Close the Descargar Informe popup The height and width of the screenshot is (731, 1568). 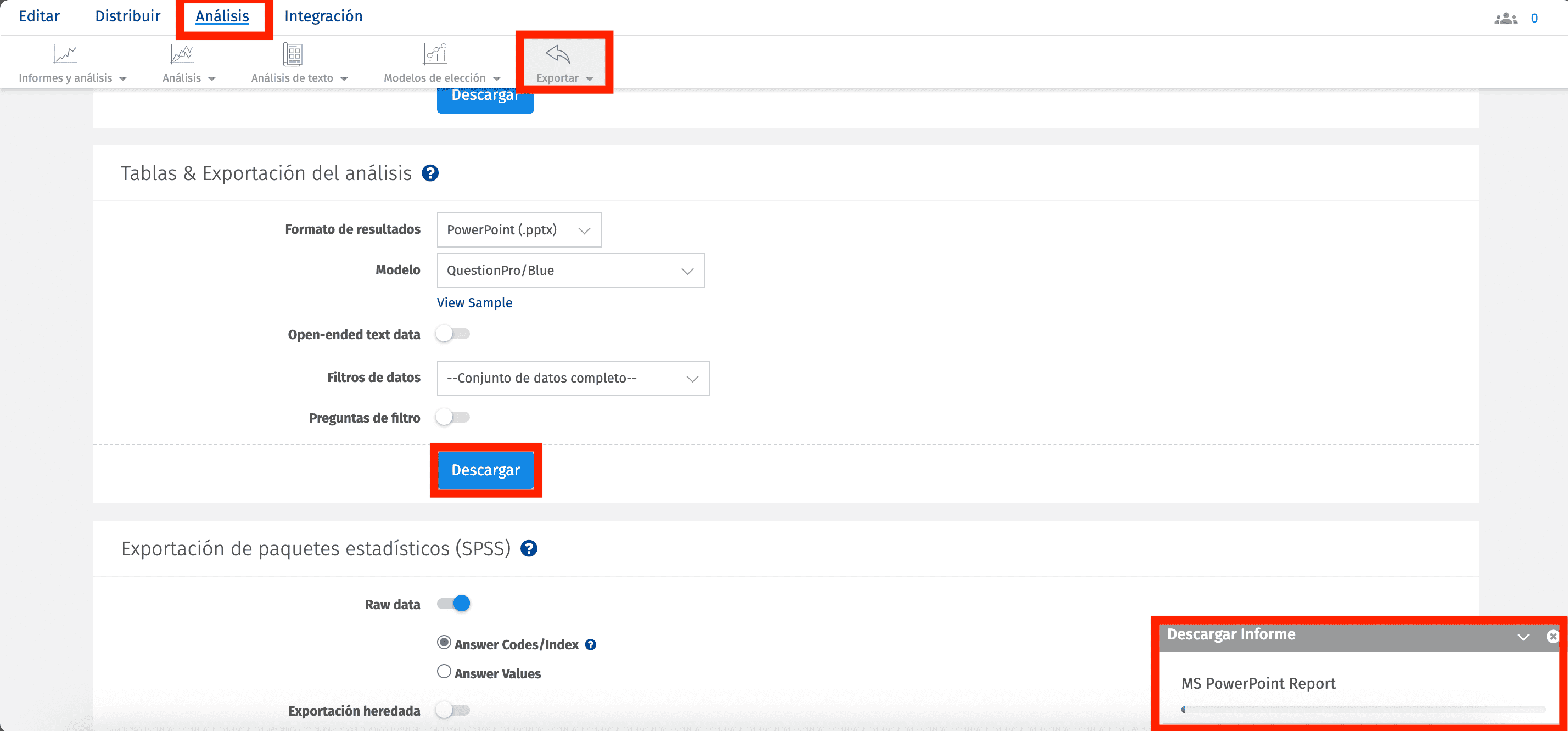(1552, 636)
